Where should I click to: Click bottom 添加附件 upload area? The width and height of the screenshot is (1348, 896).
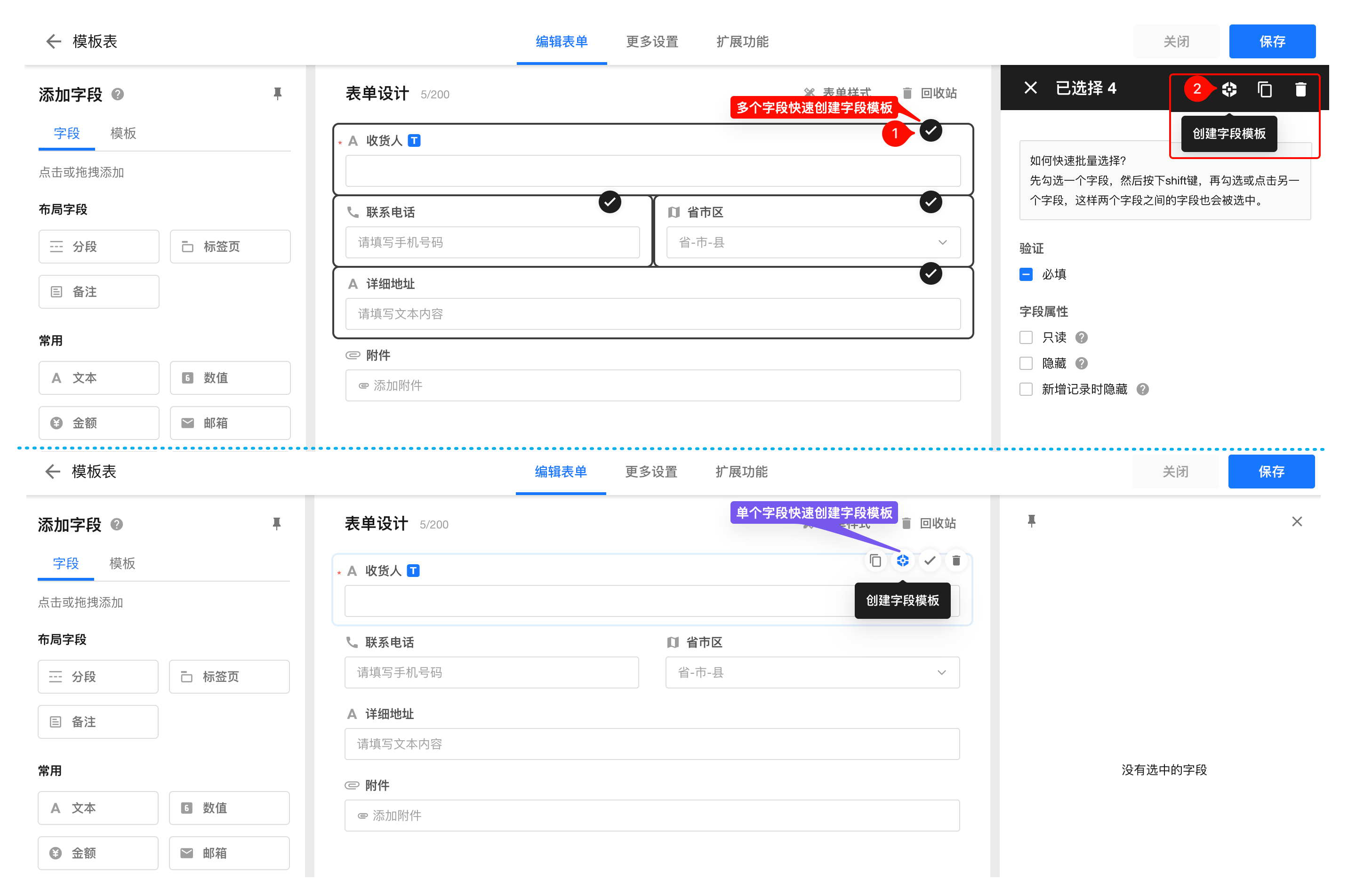click(652, 816)
